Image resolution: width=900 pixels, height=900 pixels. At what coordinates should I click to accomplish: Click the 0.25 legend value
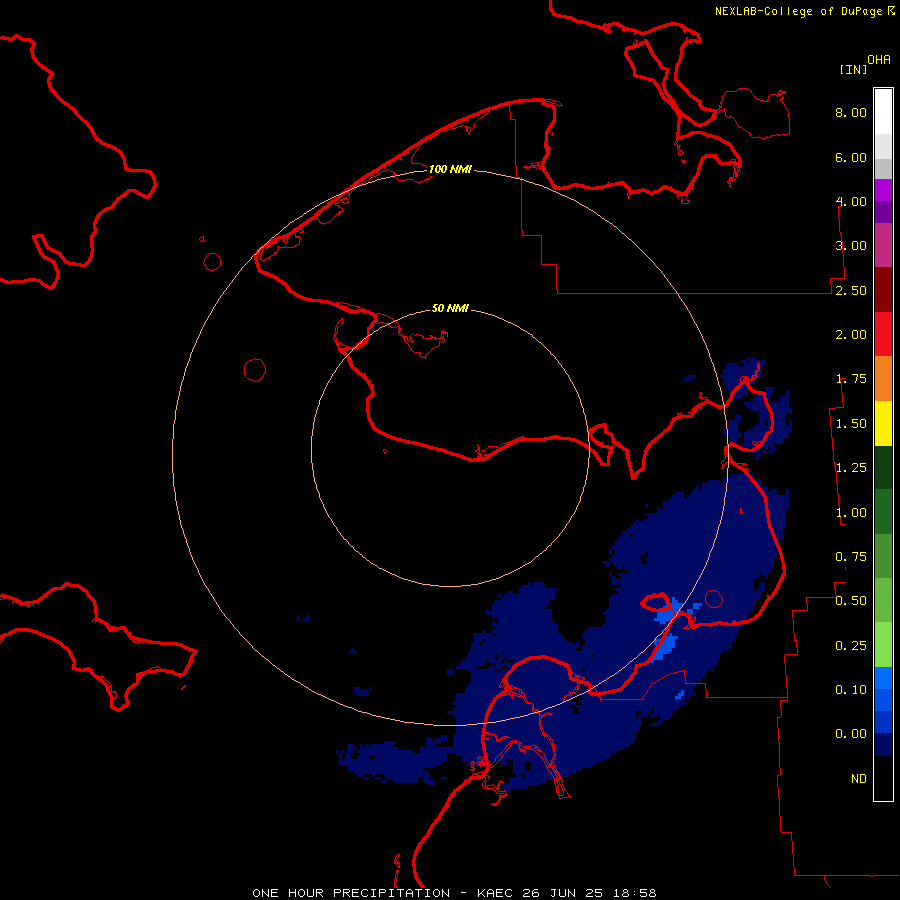coord(851,646)
